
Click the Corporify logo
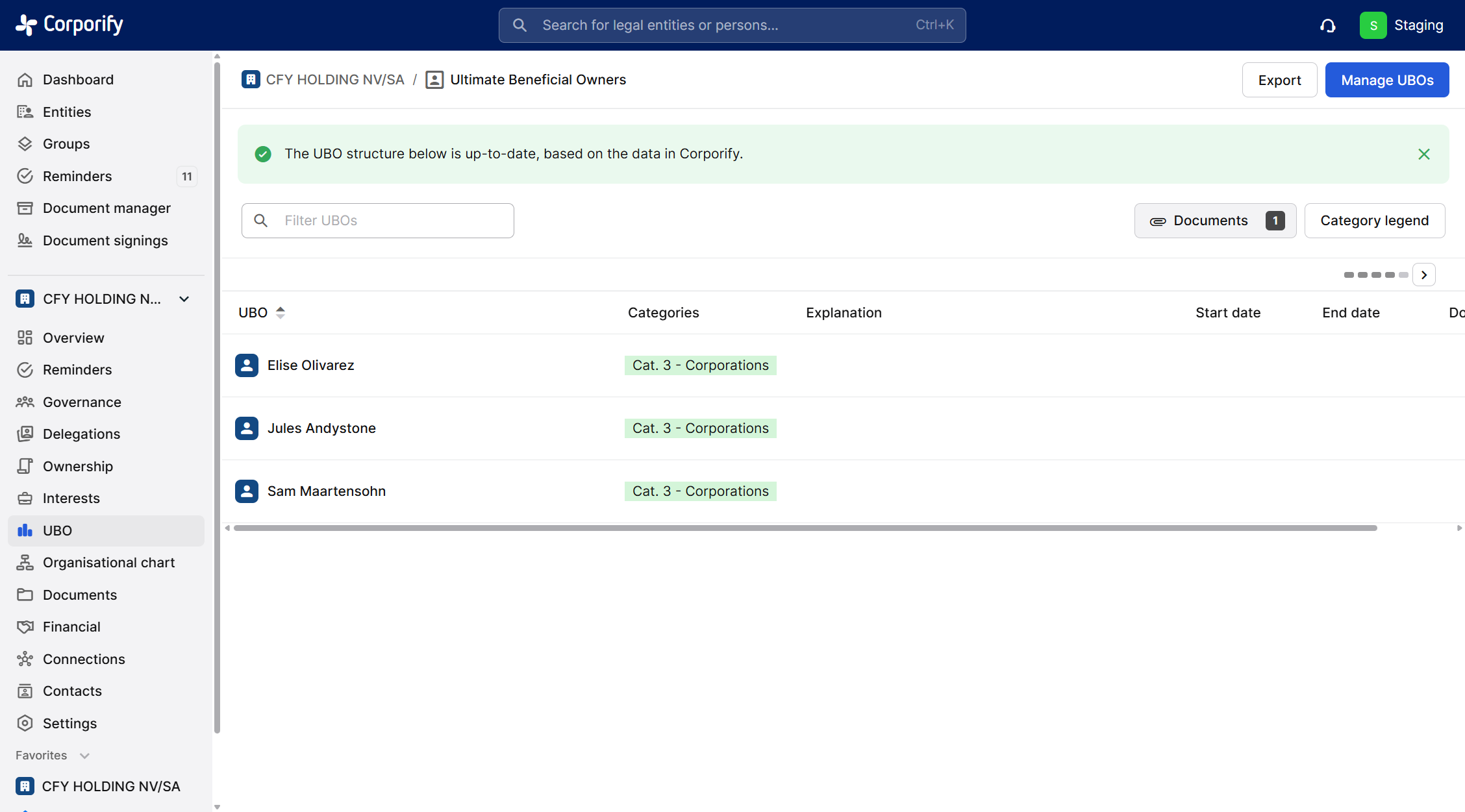69,25
